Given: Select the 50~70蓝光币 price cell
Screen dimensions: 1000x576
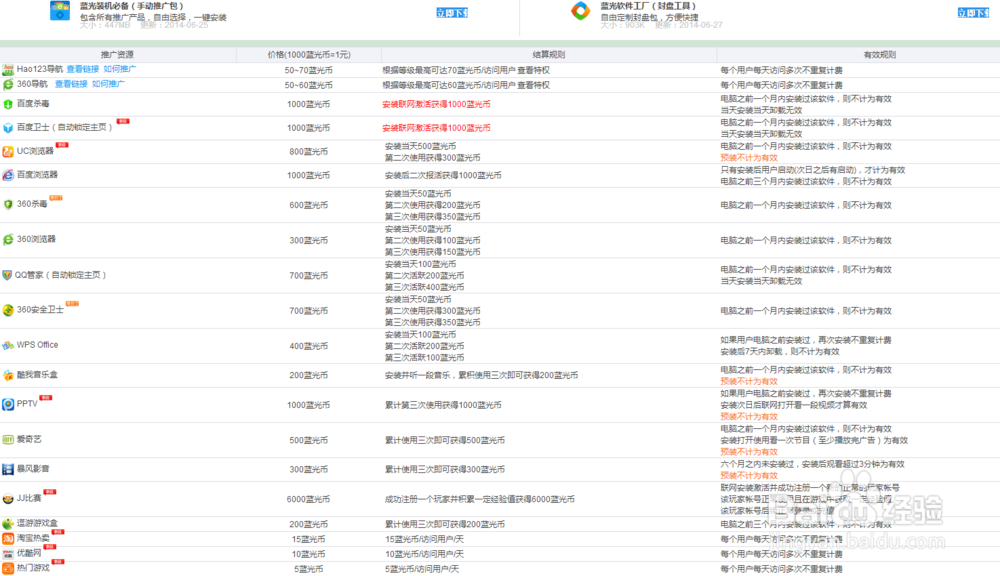Looking at the screenshot, I should tap(309, 70).
